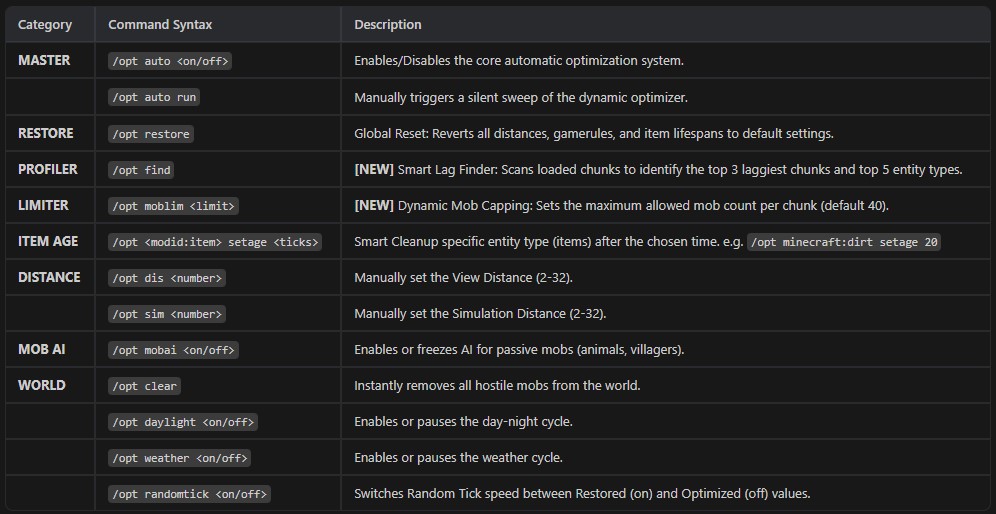Click the Description column header
This screenshot has width=996, height=514.
[x=387, y=25]
